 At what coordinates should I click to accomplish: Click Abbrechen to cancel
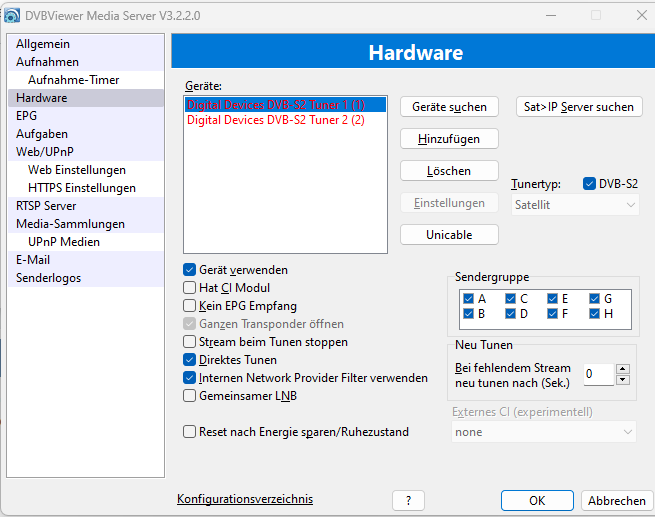(x=617, y=500)
